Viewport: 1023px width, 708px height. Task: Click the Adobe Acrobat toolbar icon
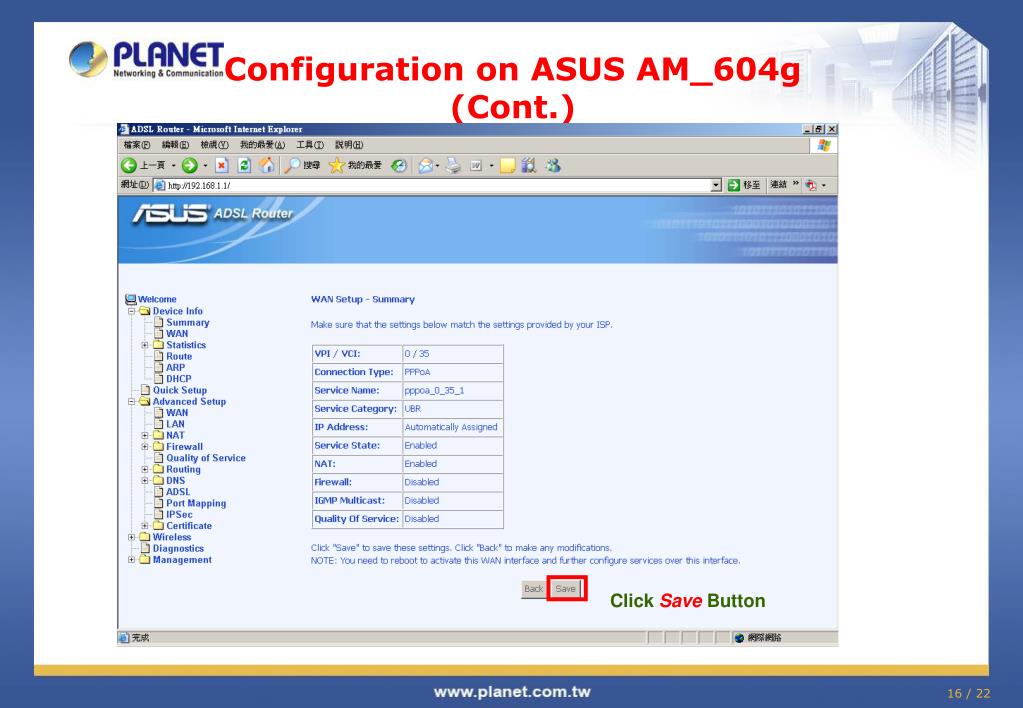811,185
